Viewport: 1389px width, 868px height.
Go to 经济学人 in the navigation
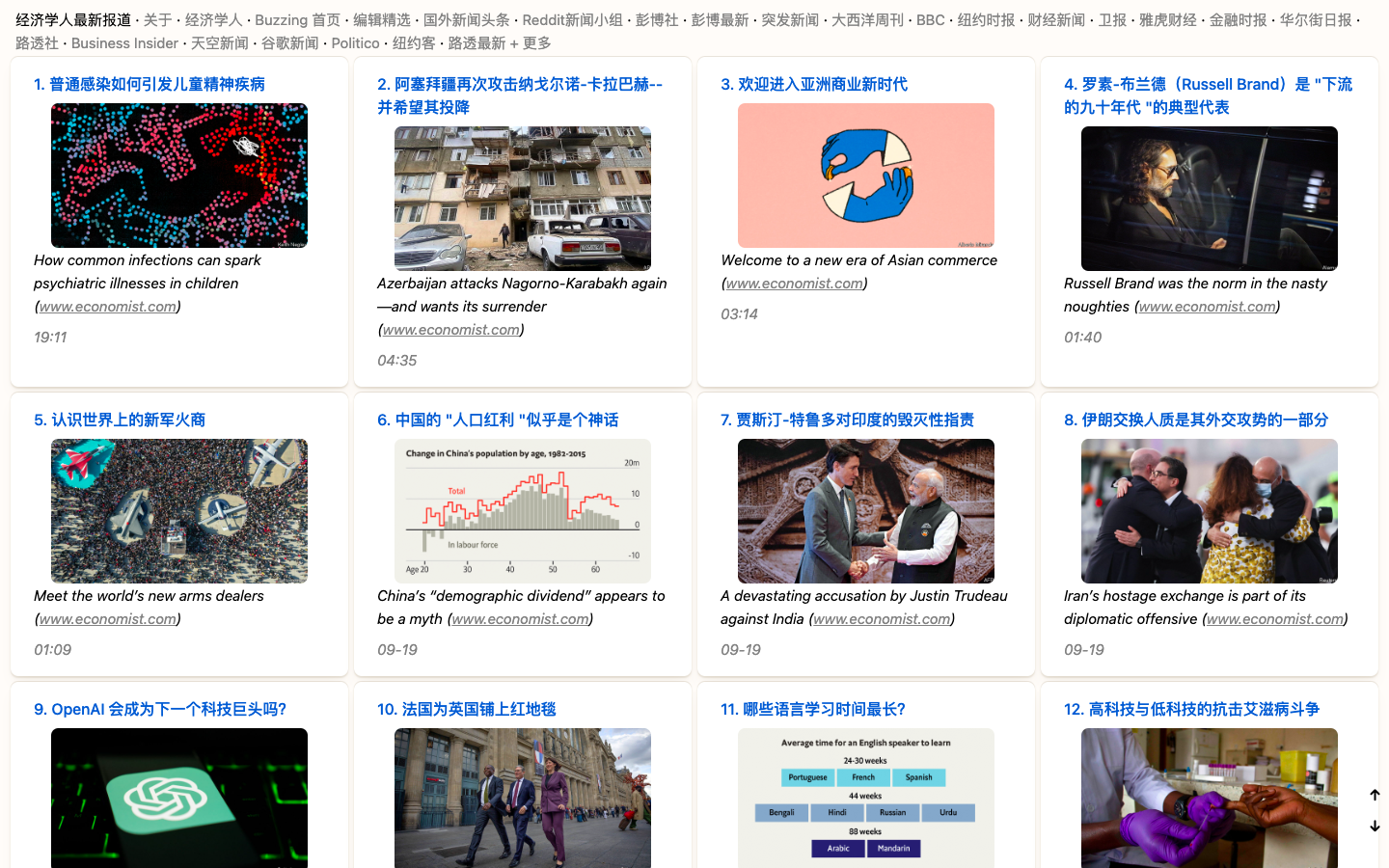click(x=213, y=19)
